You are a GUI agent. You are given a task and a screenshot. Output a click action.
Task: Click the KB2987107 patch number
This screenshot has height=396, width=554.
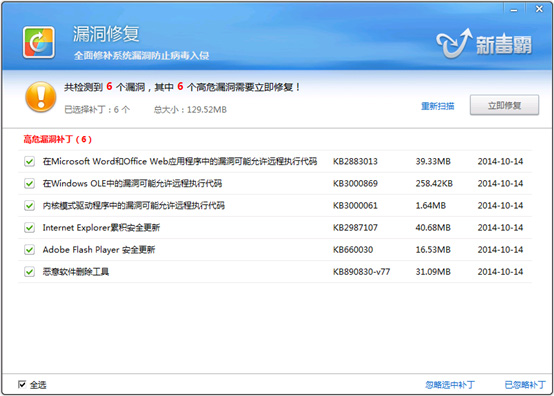pos(355,228)
